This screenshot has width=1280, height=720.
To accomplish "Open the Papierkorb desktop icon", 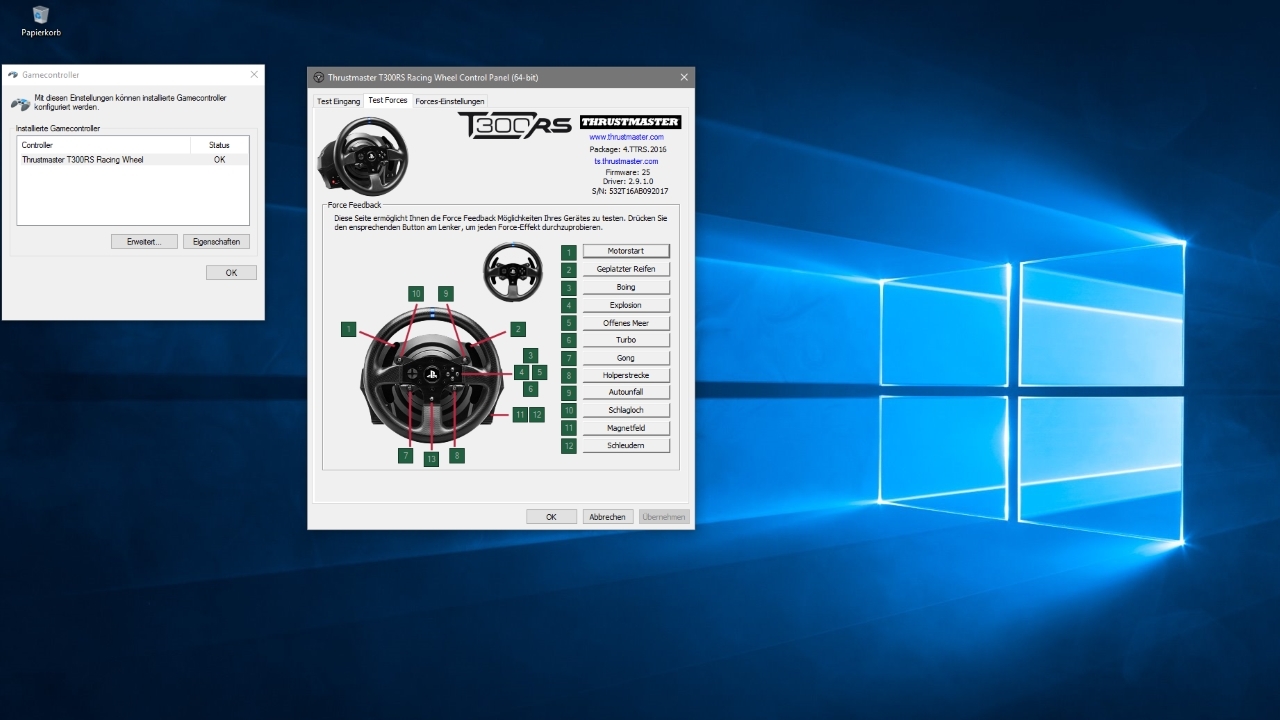I will click(x=41, y=21).
